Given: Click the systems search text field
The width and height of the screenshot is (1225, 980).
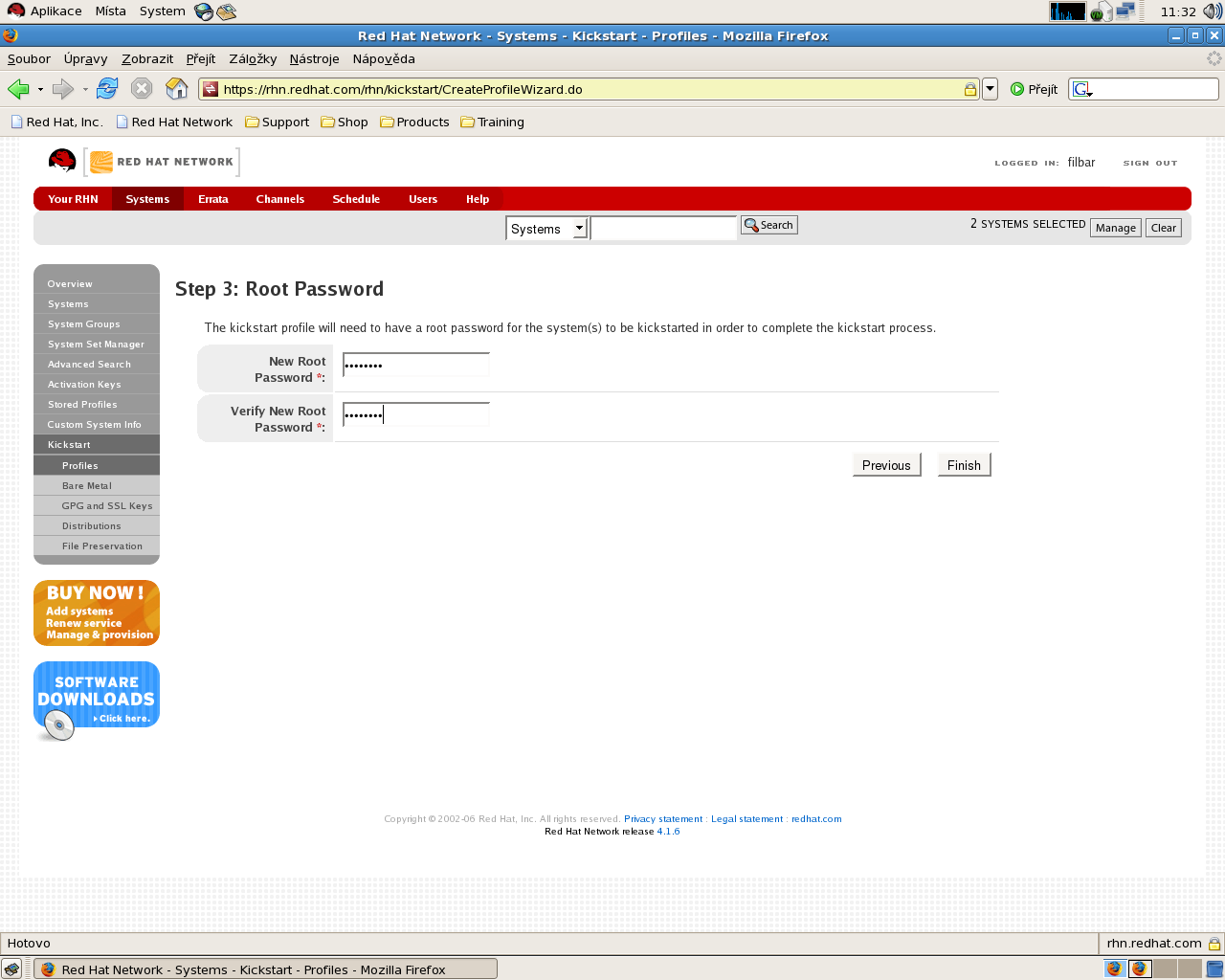Looking at the screenshot, I should [x=663, y=228].
